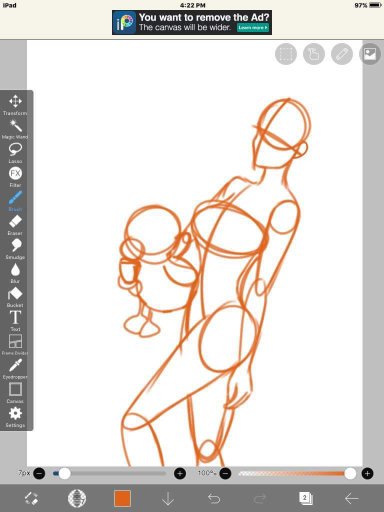Select the Eraser tool
The image size is (384, 512).
(15, 225)
